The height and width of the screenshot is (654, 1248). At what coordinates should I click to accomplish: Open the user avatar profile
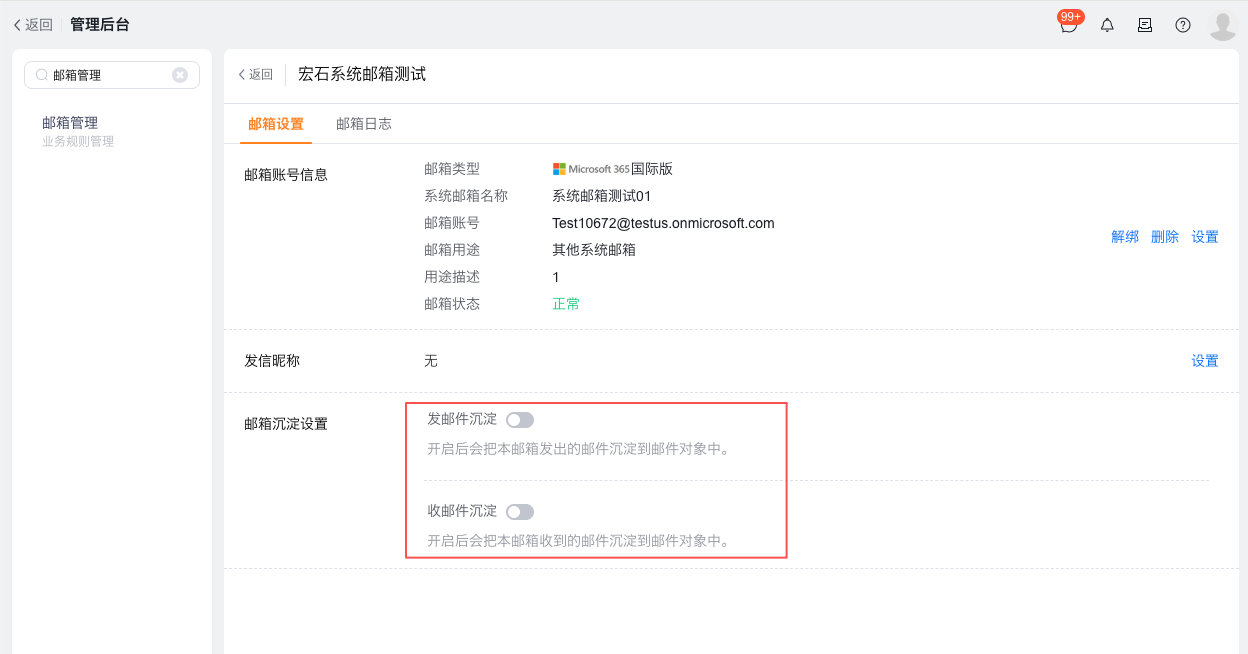[x=1222, y=25]
